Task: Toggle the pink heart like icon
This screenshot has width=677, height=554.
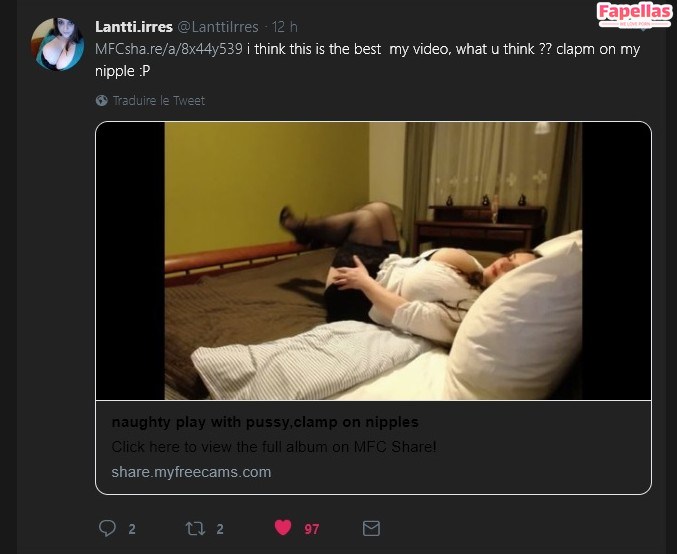Action: pos(283,527)
